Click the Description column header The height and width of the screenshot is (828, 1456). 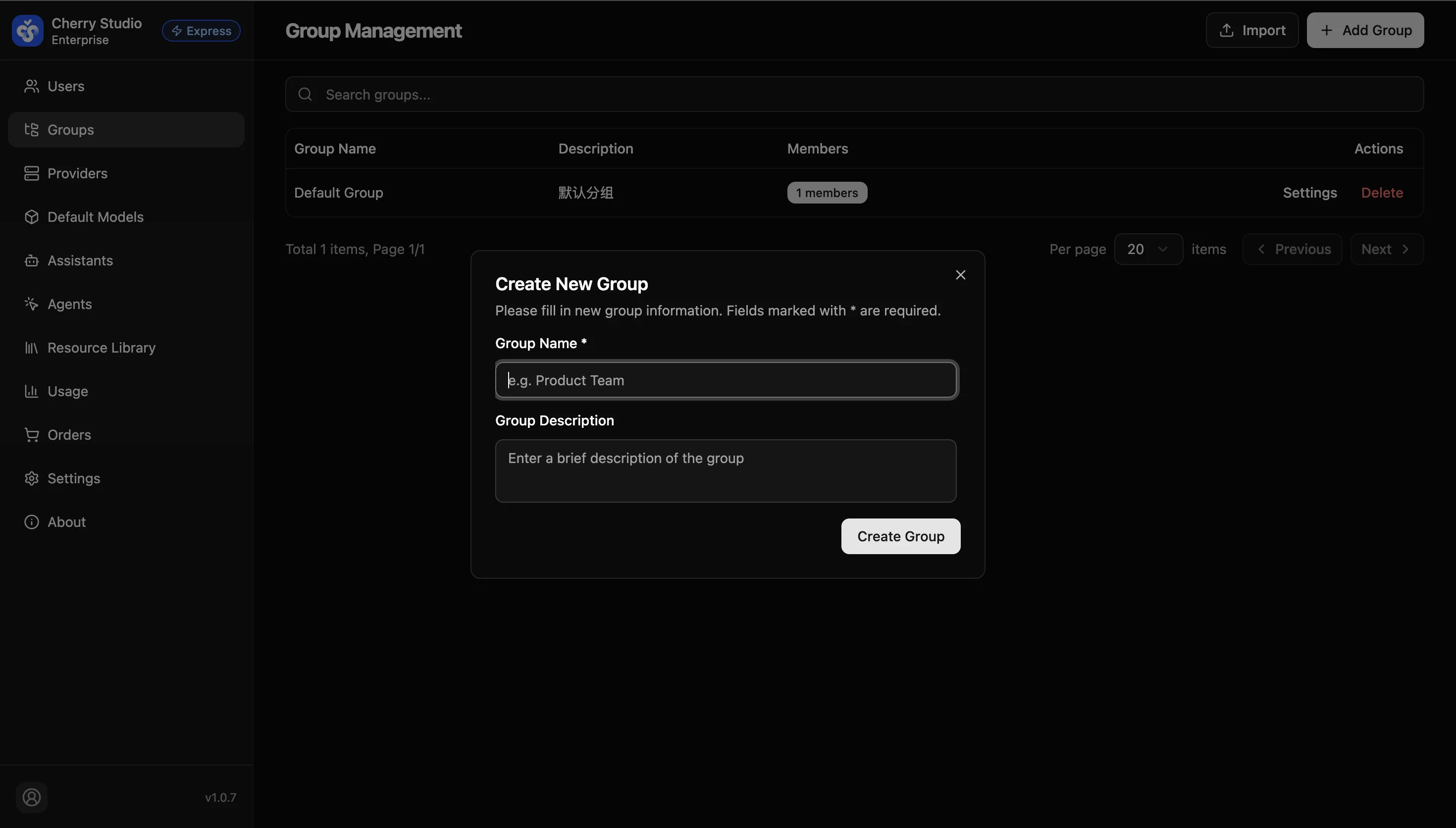tap(595, 149)
